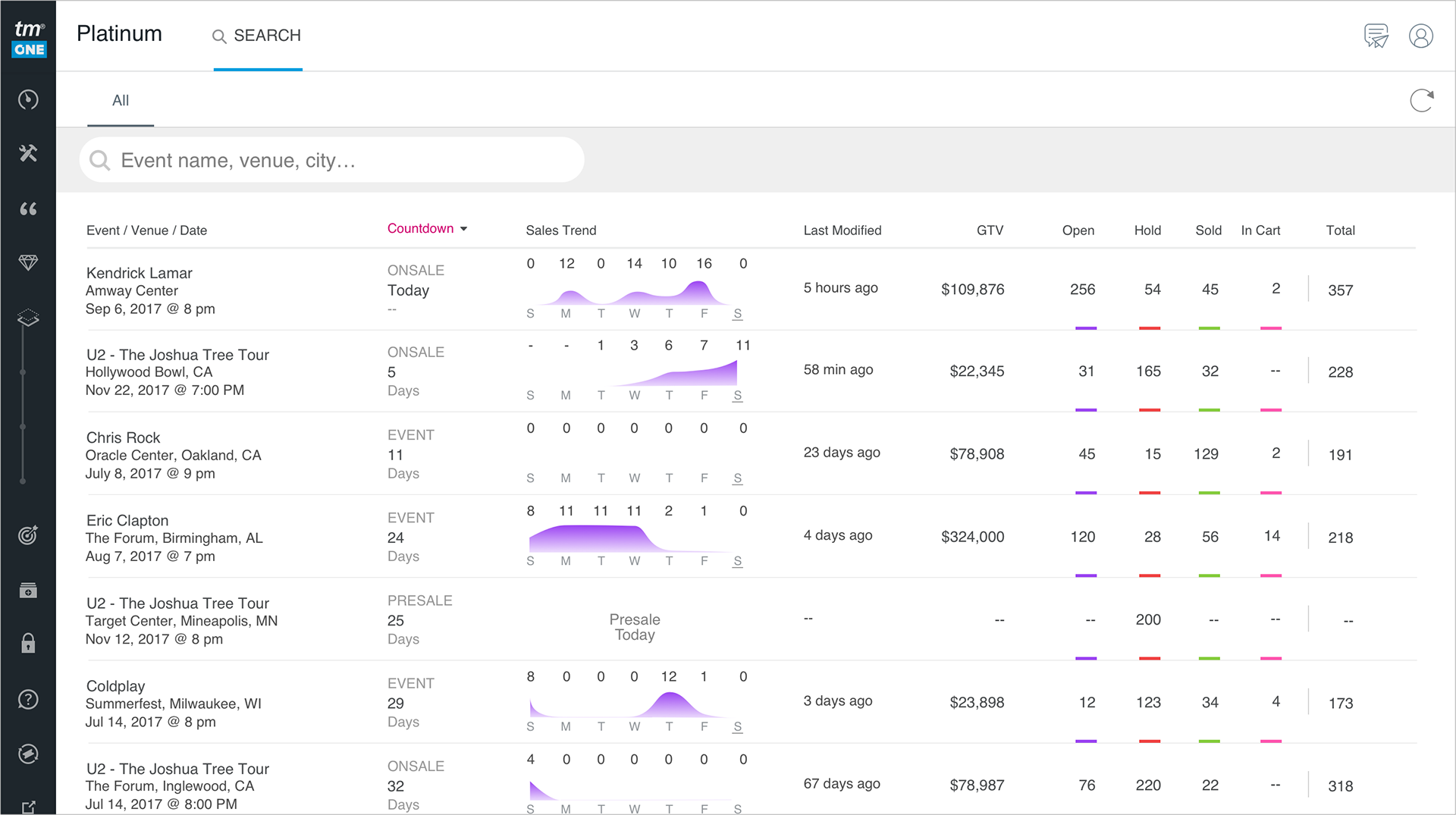Click the PRESALE 25 Days countdown

[x=419, y=619]
